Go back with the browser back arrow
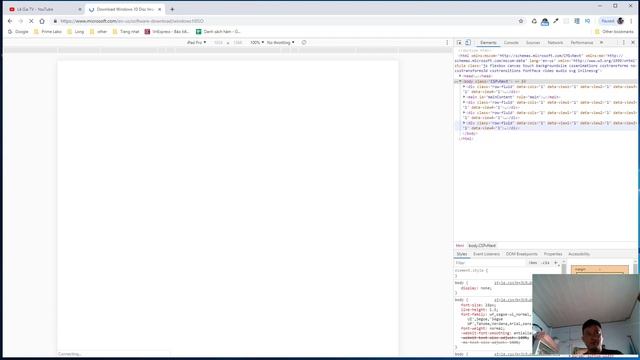 click(x=10, y=21)
